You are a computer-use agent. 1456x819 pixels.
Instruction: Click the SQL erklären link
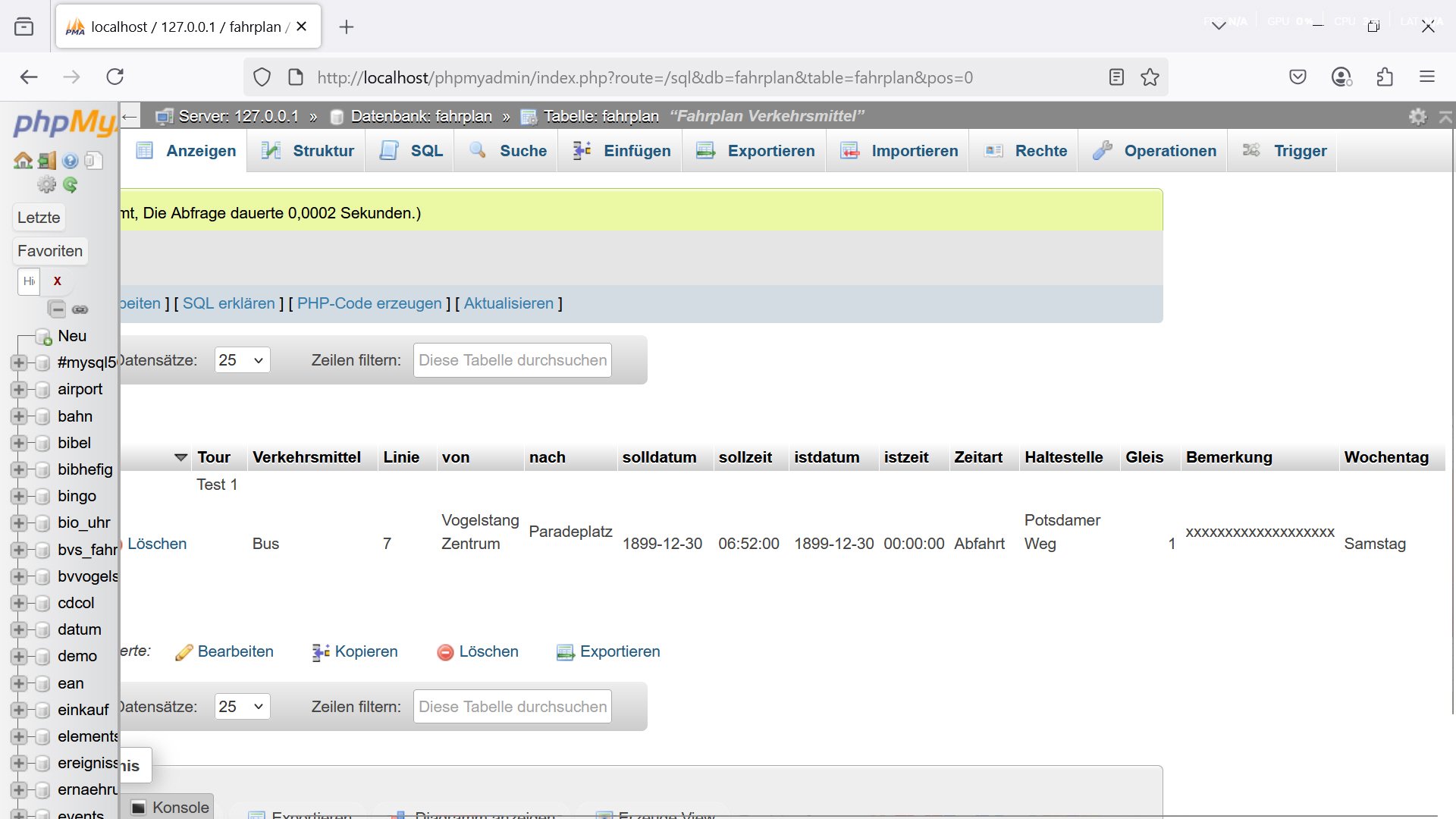(228, 303)
